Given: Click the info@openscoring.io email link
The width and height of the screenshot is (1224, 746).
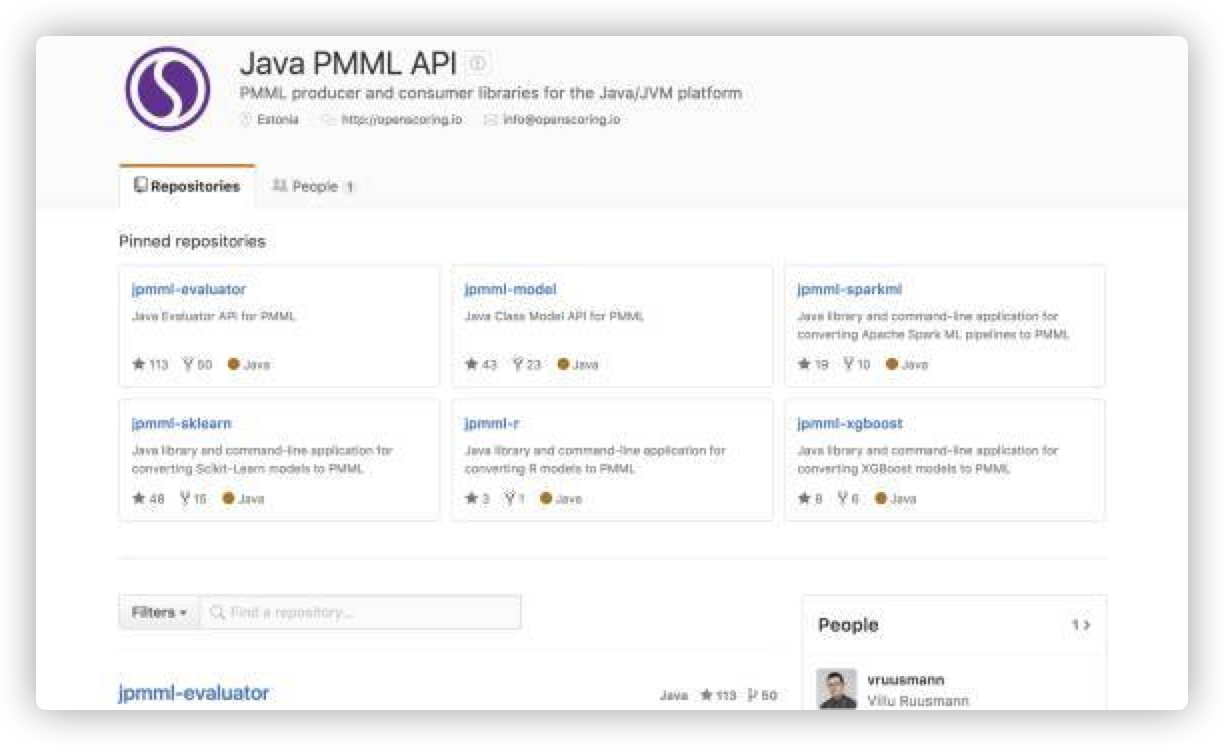Looking at the screenshot, I should (x=560, y=120).
